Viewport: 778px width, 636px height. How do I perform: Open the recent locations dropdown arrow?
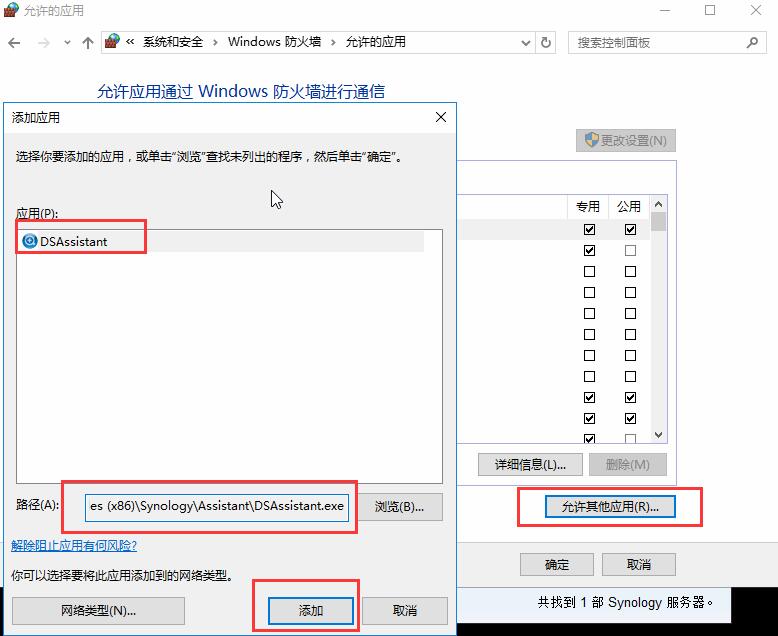tap(67, 43)
